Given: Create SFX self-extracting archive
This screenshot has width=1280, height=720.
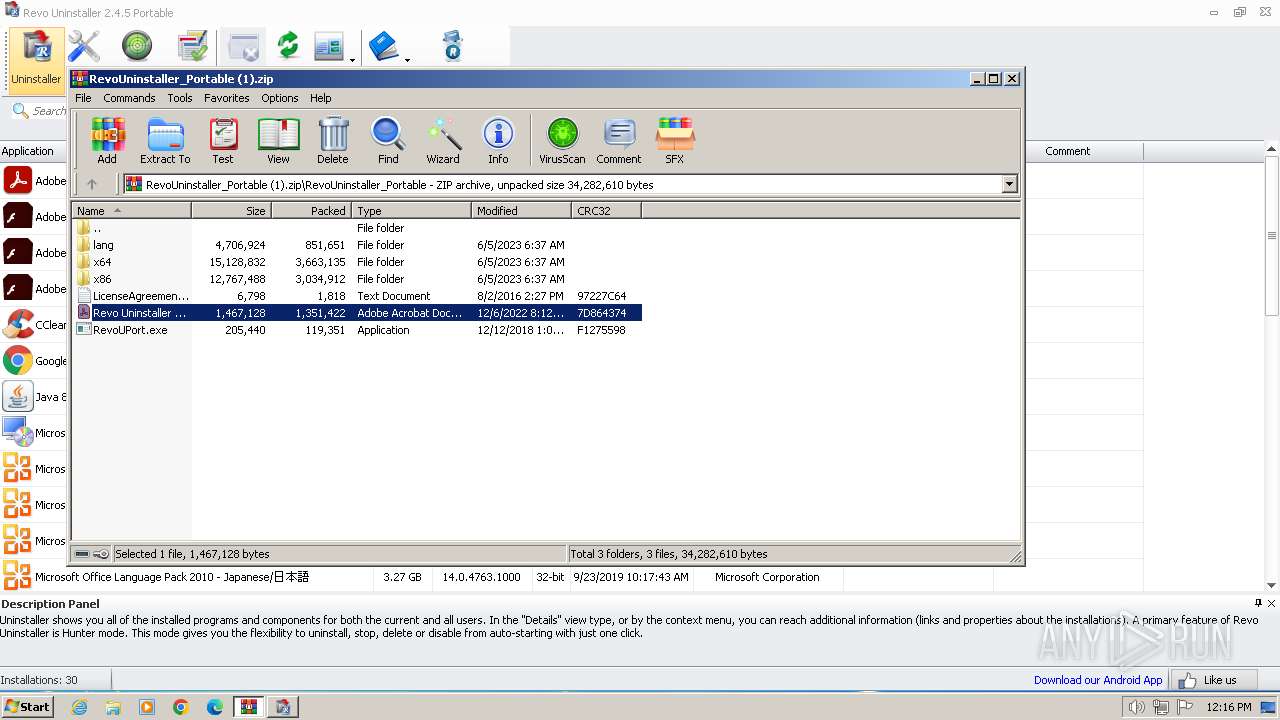Looking at the screenshot, I should [x=675, y=140].
